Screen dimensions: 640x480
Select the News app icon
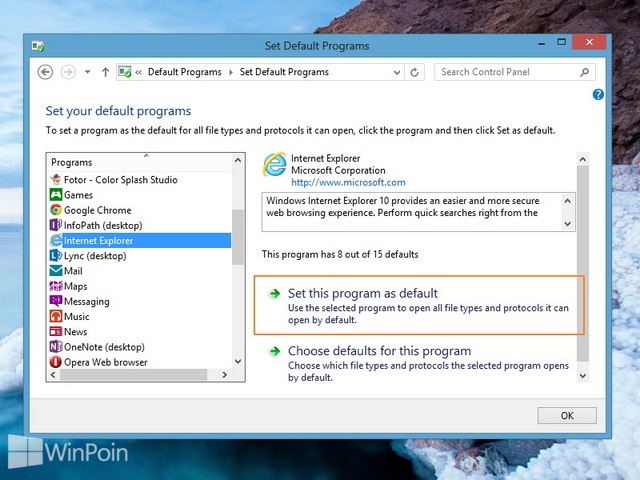coord(56,331)
